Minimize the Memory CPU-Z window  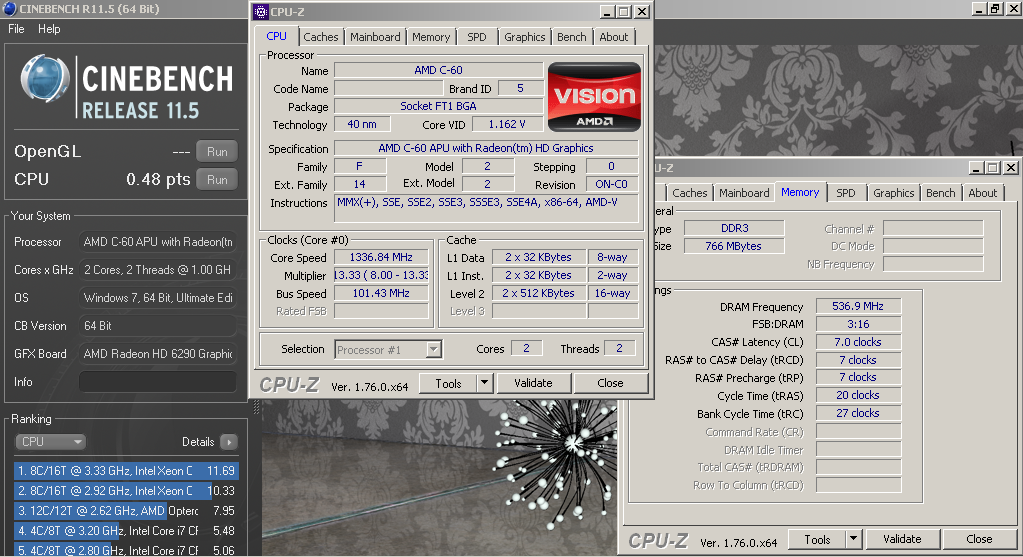(976, 168)
